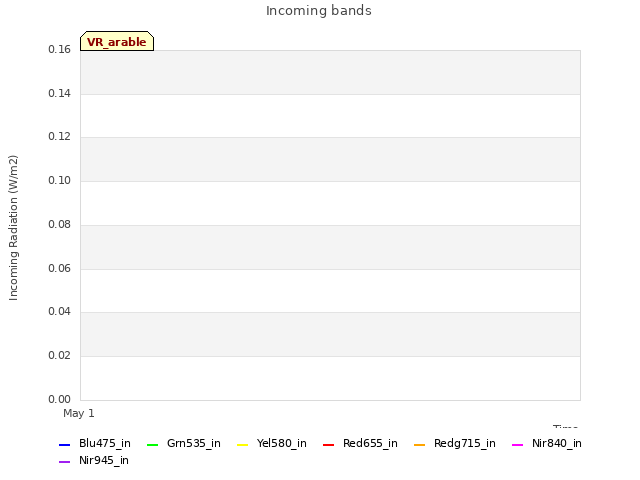Click the green Grn535_in color marker
640x480 pixels.
(152, 444)
